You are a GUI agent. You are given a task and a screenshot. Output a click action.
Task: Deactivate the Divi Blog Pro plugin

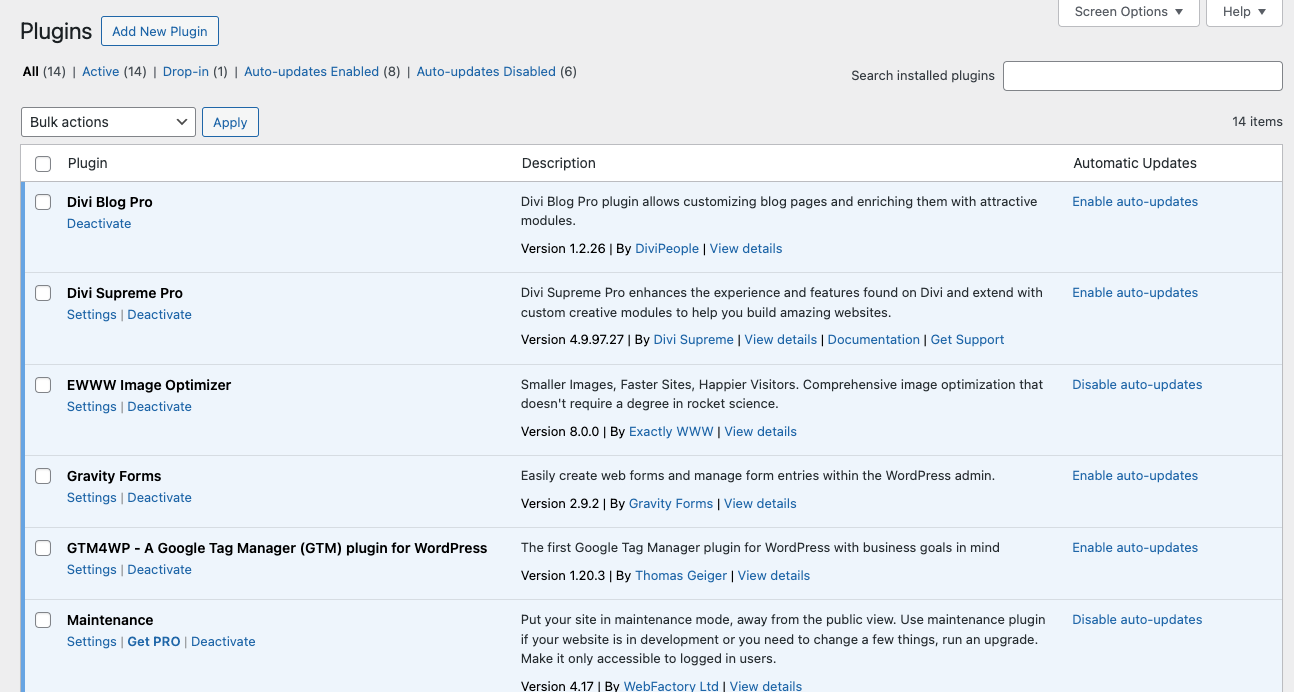pos(99,224)
